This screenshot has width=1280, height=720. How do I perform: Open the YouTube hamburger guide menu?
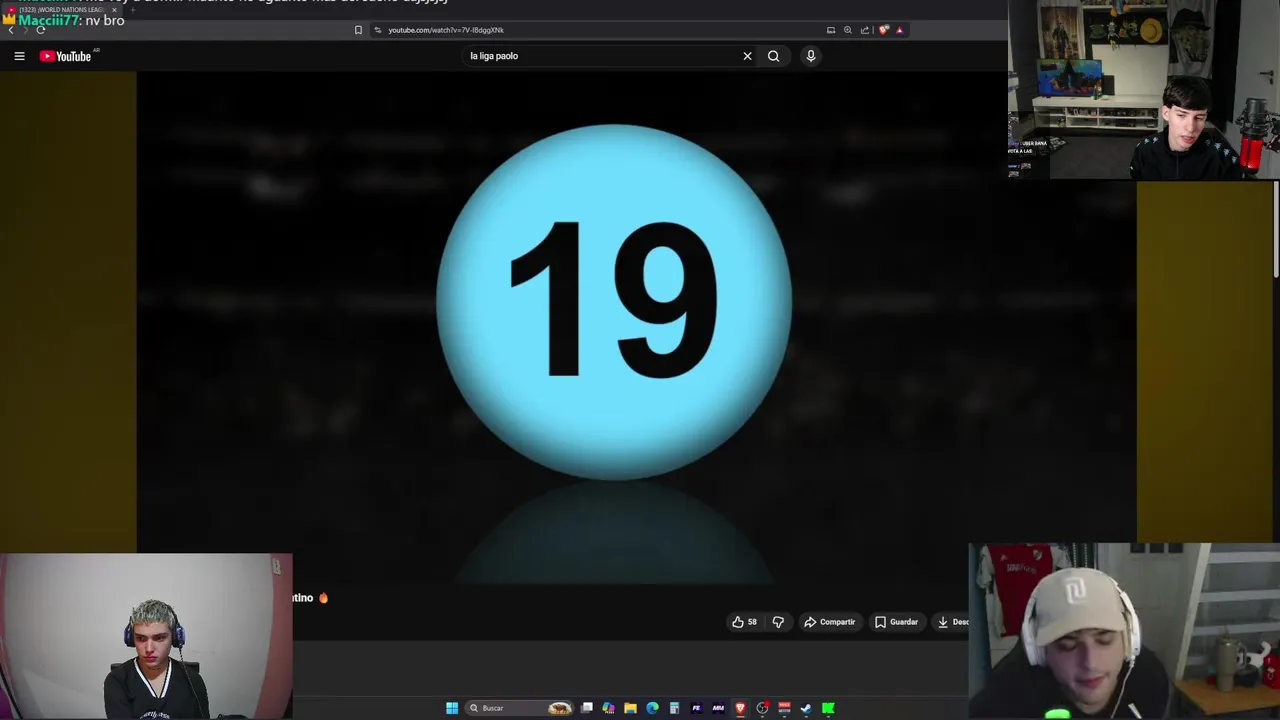pyautogui.click(x=19, y=56)
